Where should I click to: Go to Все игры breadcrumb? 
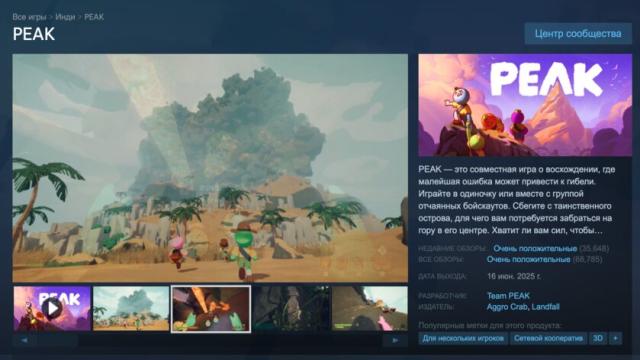29,17
